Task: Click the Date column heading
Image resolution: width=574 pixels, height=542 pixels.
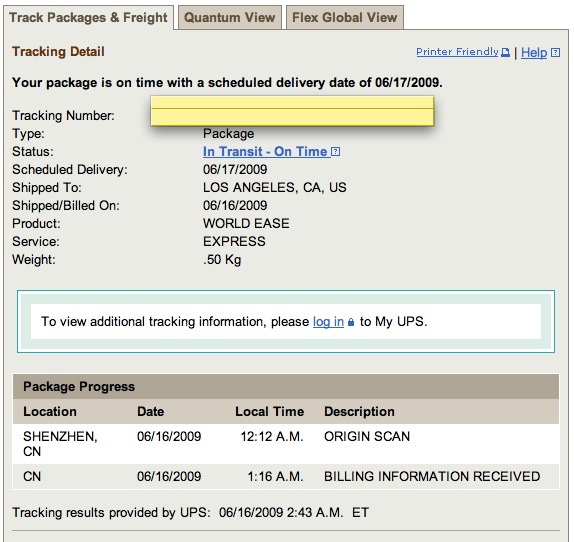Action: click(x=150, y=411)
